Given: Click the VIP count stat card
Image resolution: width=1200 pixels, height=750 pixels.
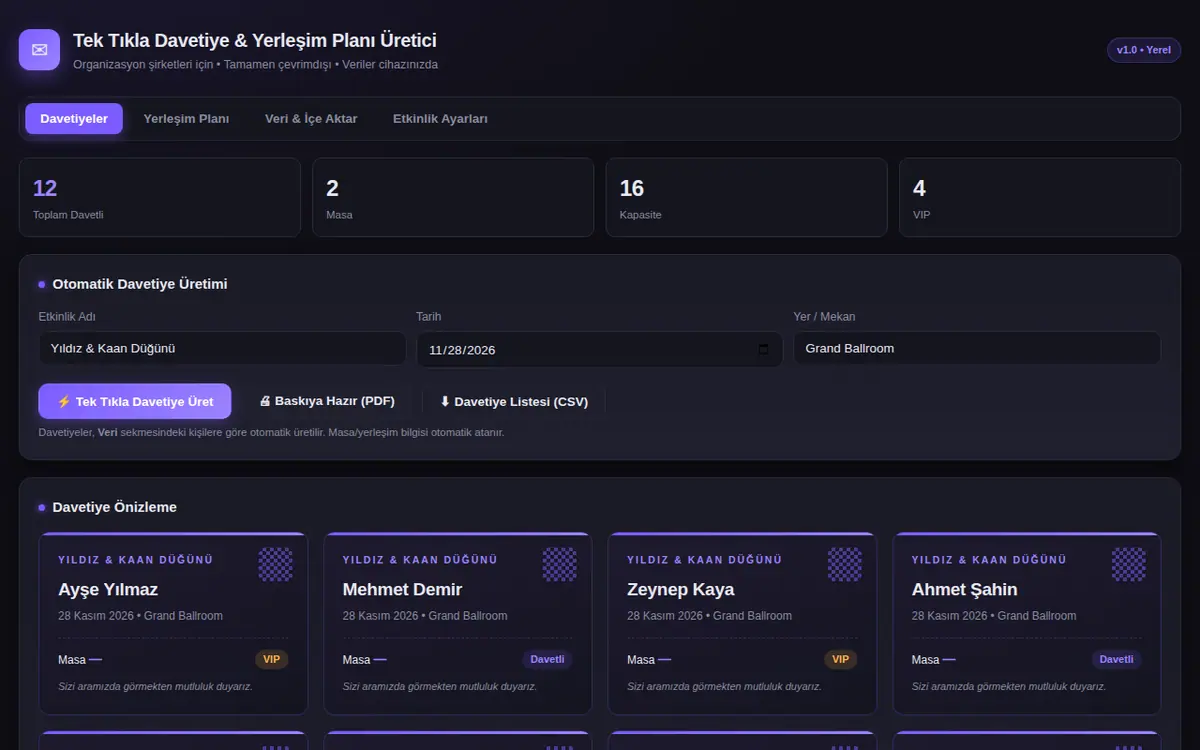Looking at the screenshot, I should pyautogui.click(x=1040, y=197).
